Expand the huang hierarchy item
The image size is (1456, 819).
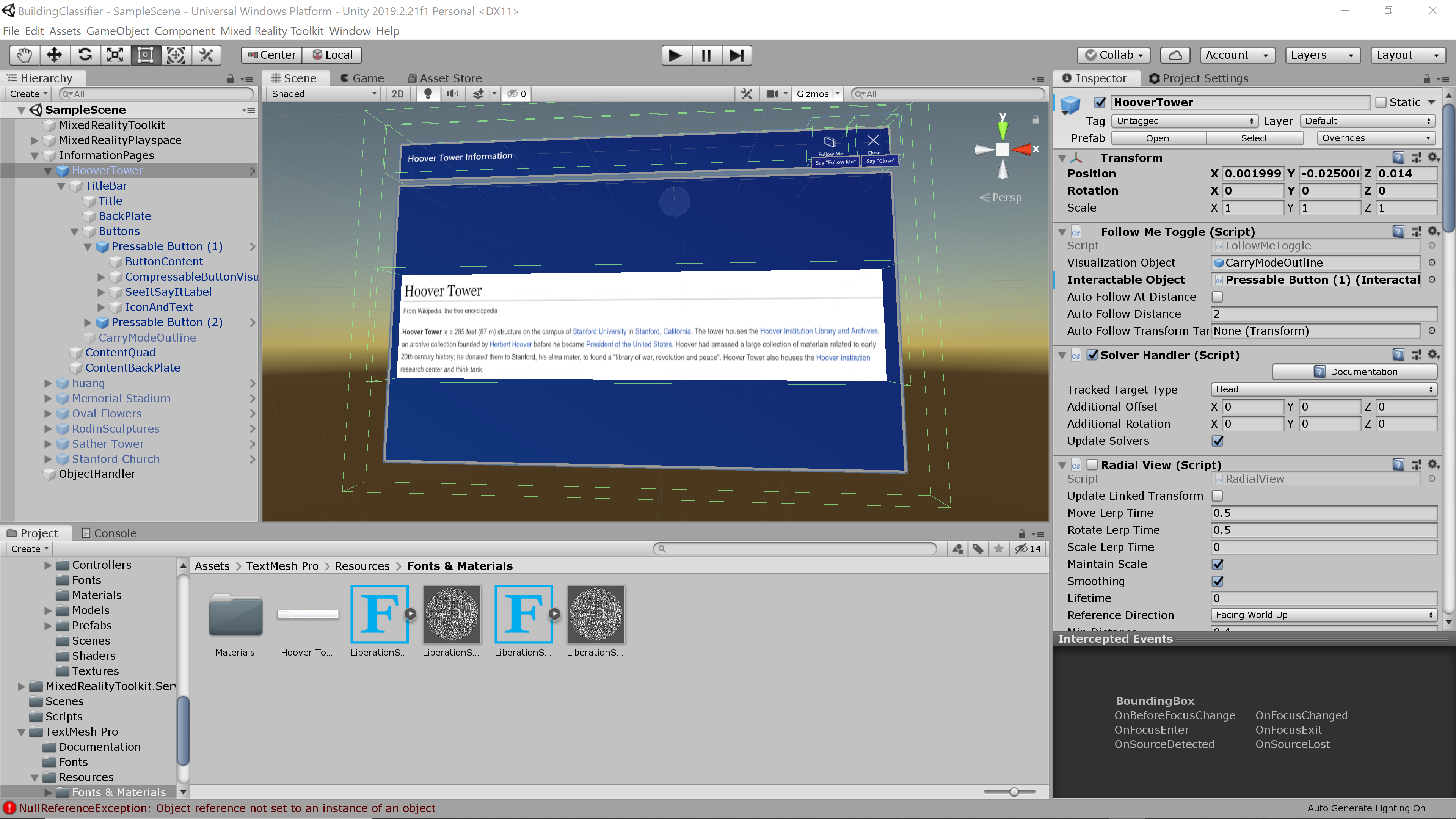click(x=48, y=383)
